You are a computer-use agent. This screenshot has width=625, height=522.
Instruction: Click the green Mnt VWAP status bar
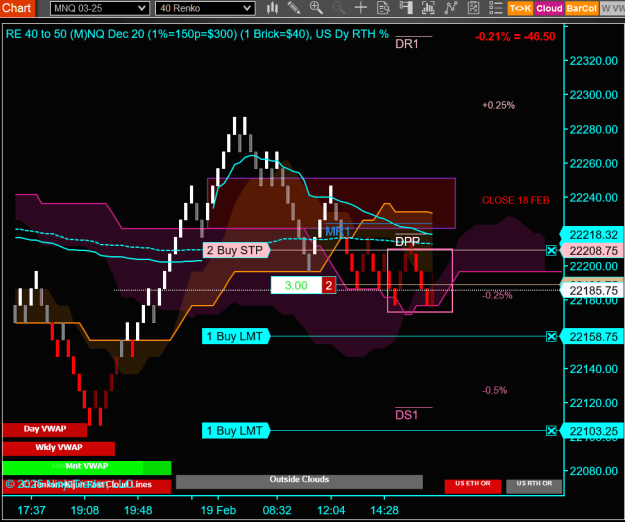pyautogui.click(x=87, y=467)
